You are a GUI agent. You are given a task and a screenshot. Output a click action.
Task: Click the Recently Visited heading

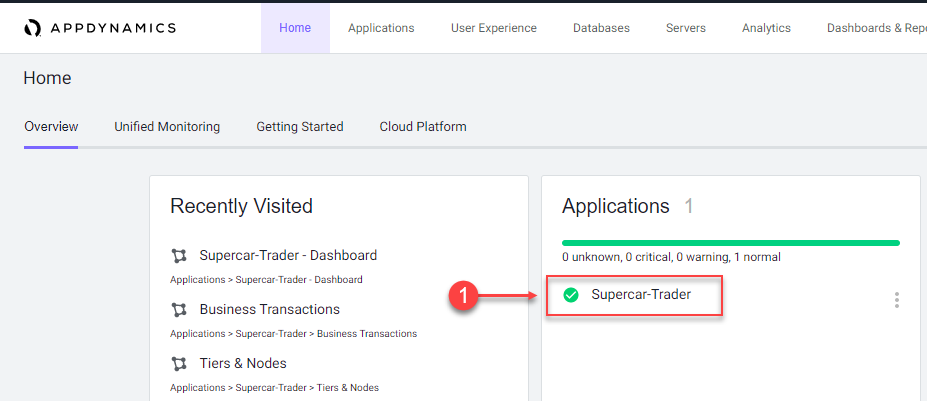241,206
